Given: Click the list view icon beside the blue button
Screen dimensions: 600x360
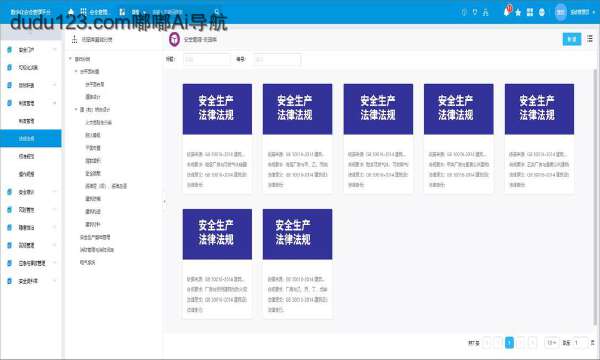Looking at the screenshot, I should point(590,39).
